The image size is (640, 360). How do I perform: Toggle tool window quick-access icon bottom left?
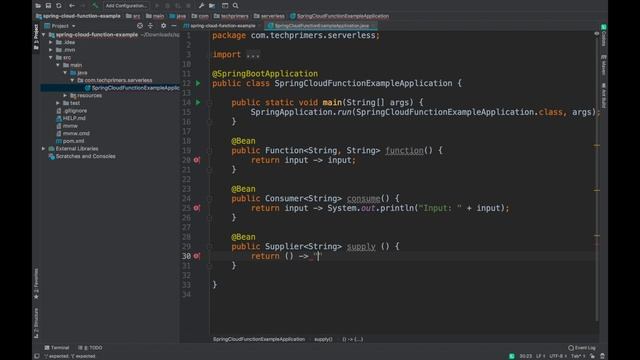[37, 356]
